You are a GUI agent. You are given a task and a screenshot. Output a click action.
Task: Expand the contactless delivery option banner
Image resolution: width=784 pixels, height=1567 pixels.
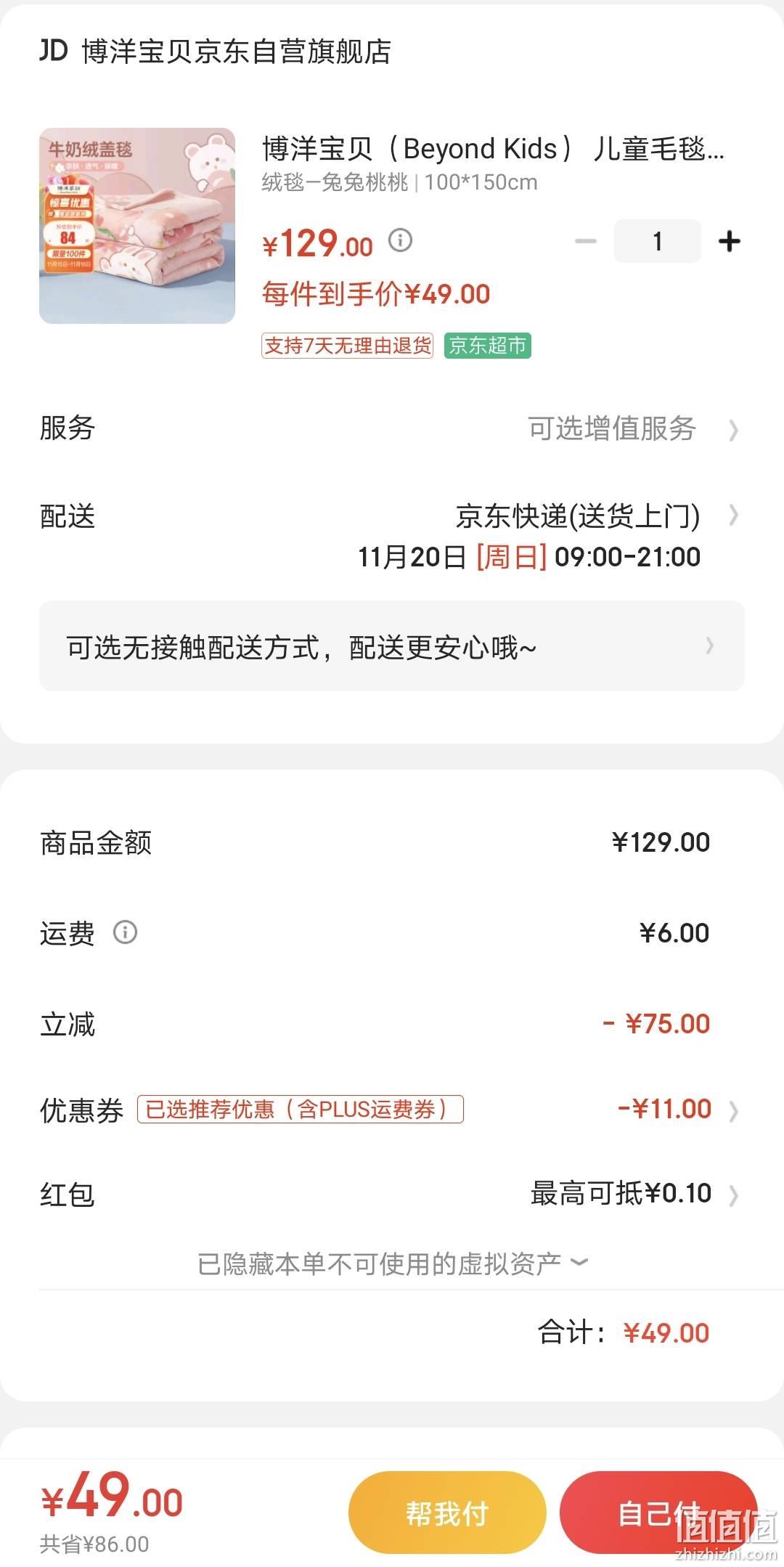pos(392,646)
